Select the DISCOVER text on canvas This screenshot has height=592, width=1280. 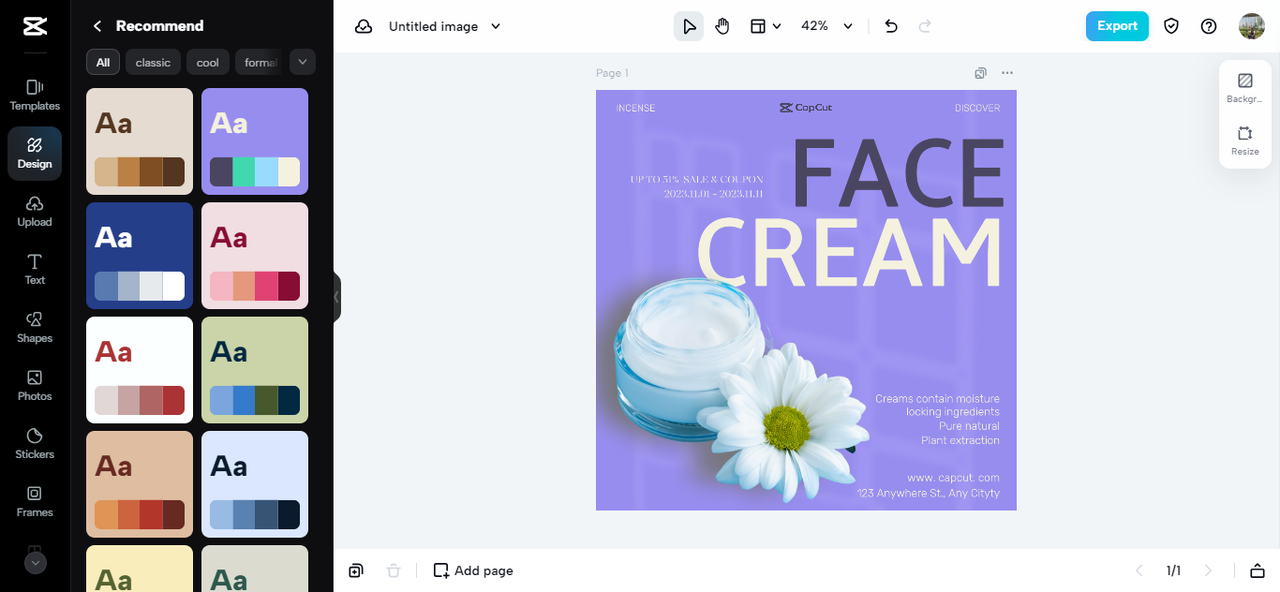[977, 108]
